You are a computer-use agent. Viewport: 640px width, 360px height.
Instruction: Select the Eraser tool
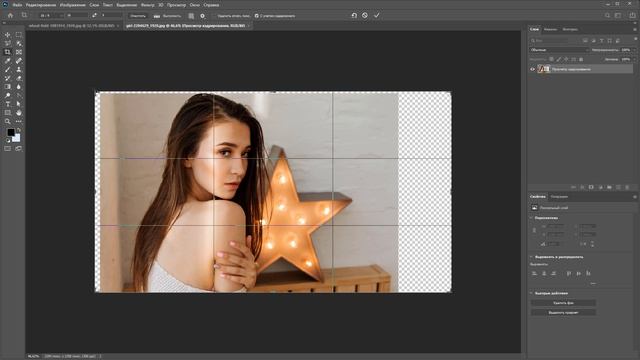[x=19, y=78]
